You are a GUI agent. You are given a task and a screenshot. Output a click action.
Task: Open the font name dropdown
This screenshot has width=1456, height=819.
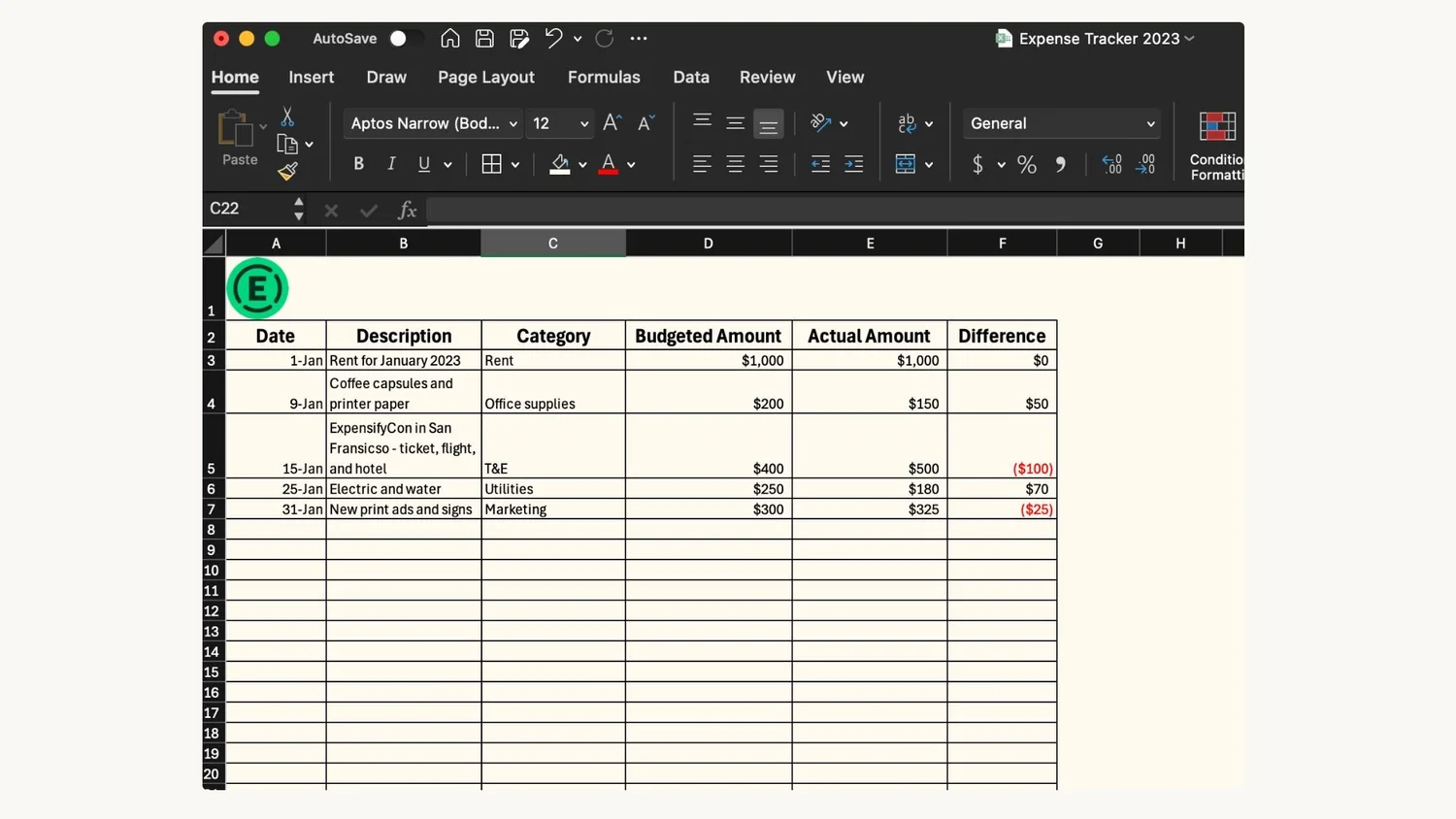[513, 123]
